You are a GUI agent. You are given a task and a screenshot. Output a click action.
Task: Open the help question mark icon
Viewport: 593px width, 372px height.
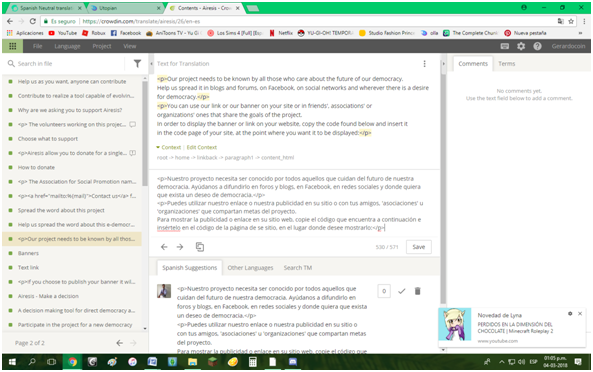537,46
